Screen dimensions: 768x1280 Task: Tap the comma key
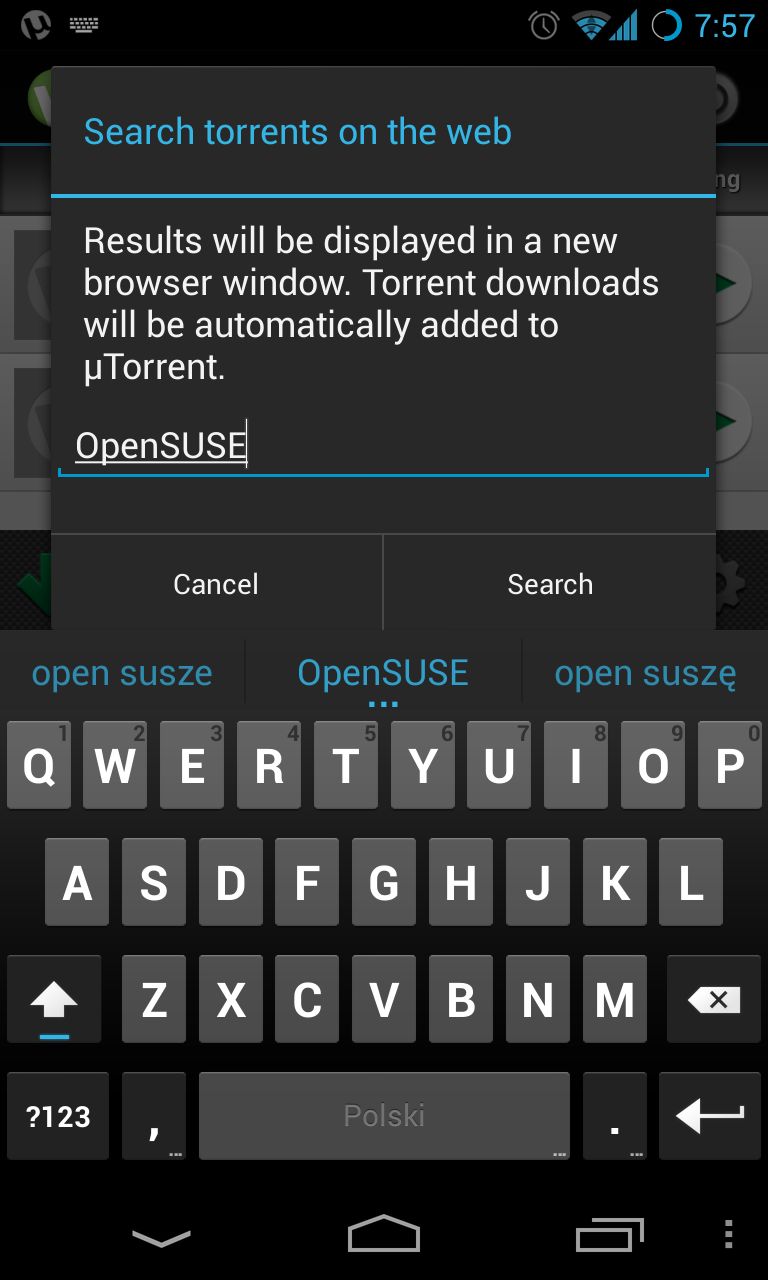(x=154, y=1116)
